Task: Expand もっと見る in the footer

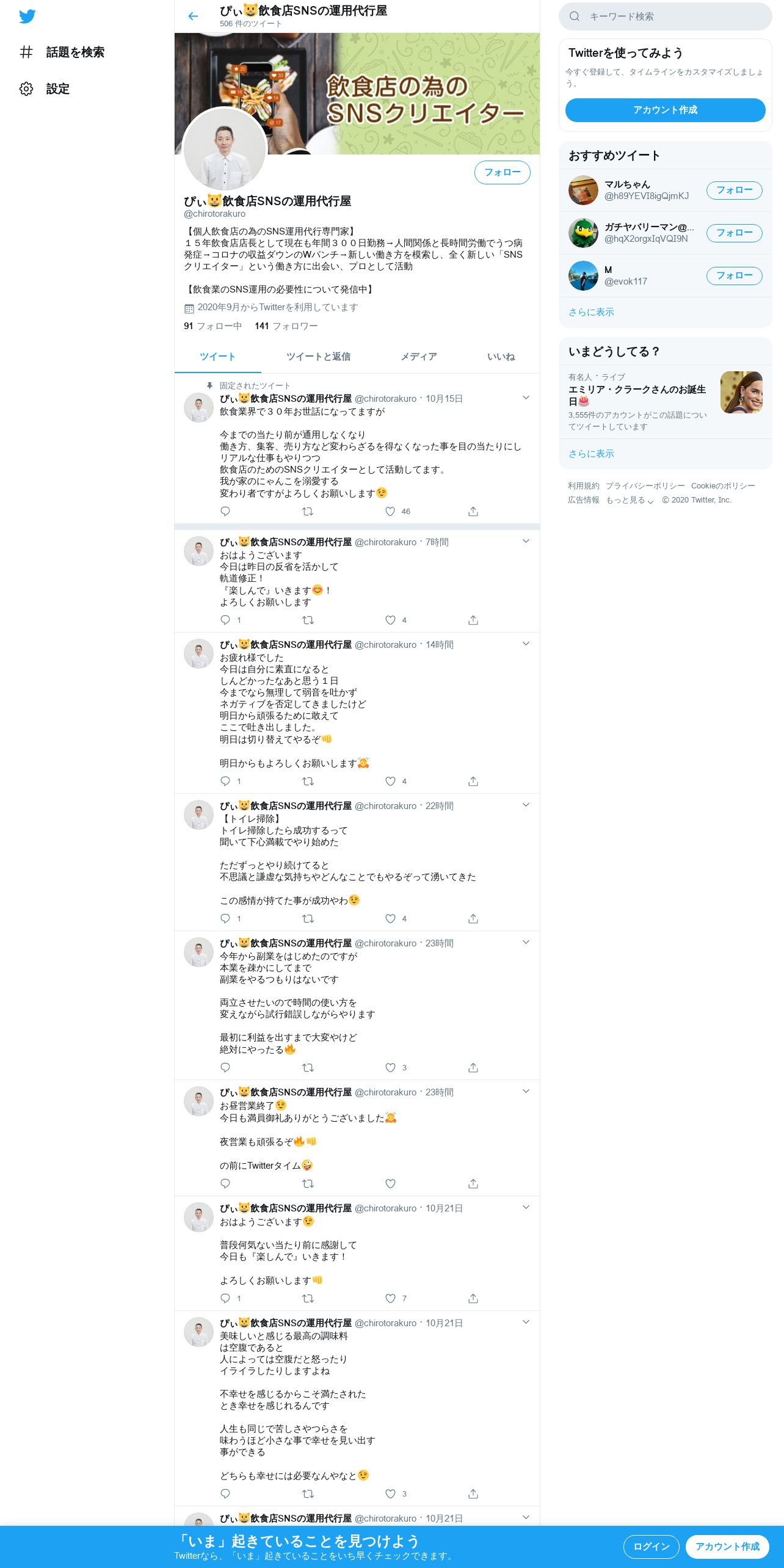Action: (x=630, y=500)
